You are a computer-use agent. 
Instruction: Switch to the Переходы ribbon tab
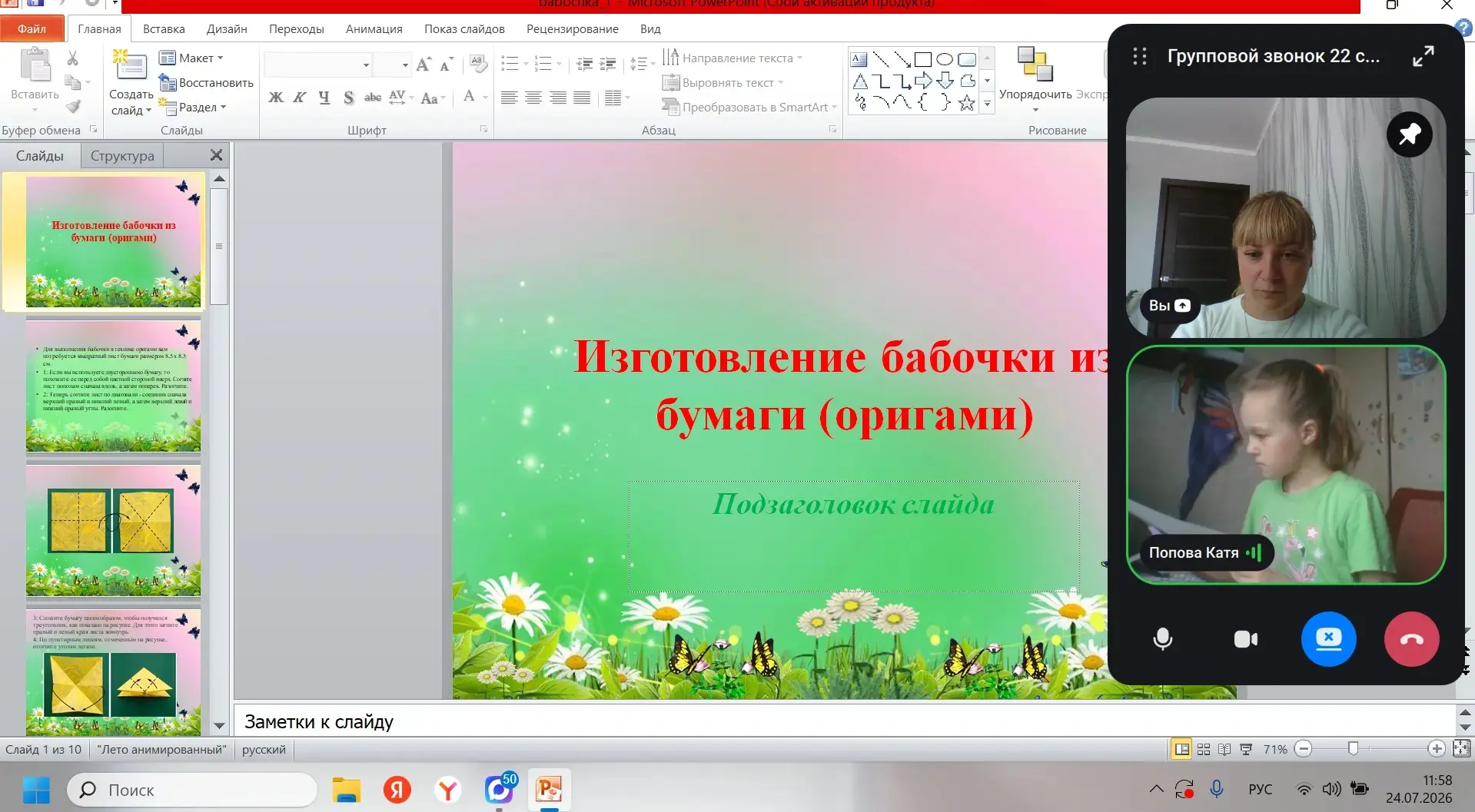click(x=297, y=29)
